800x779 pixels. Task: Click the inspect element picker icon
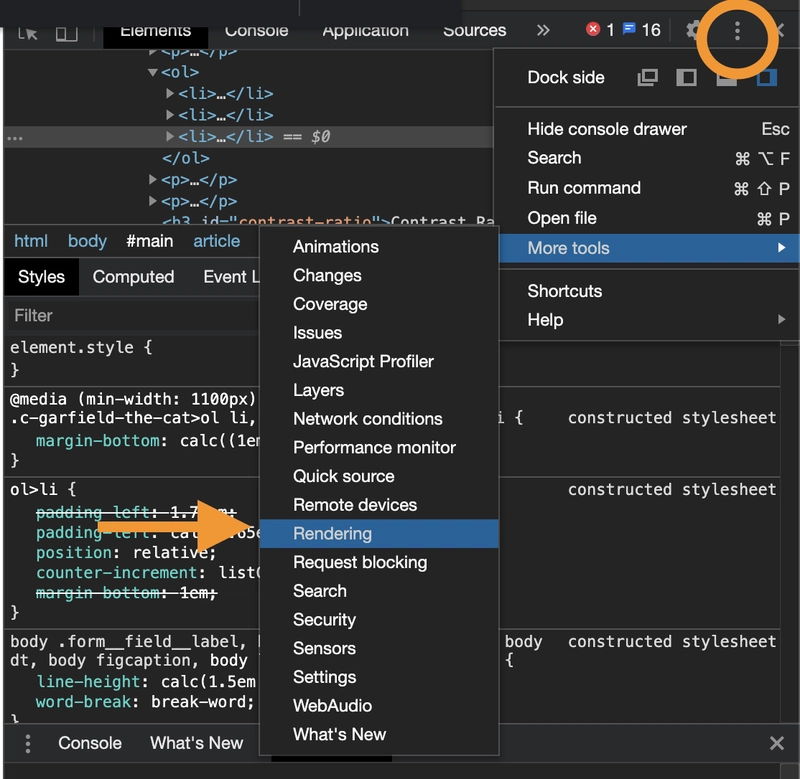(x=28, y=33)
